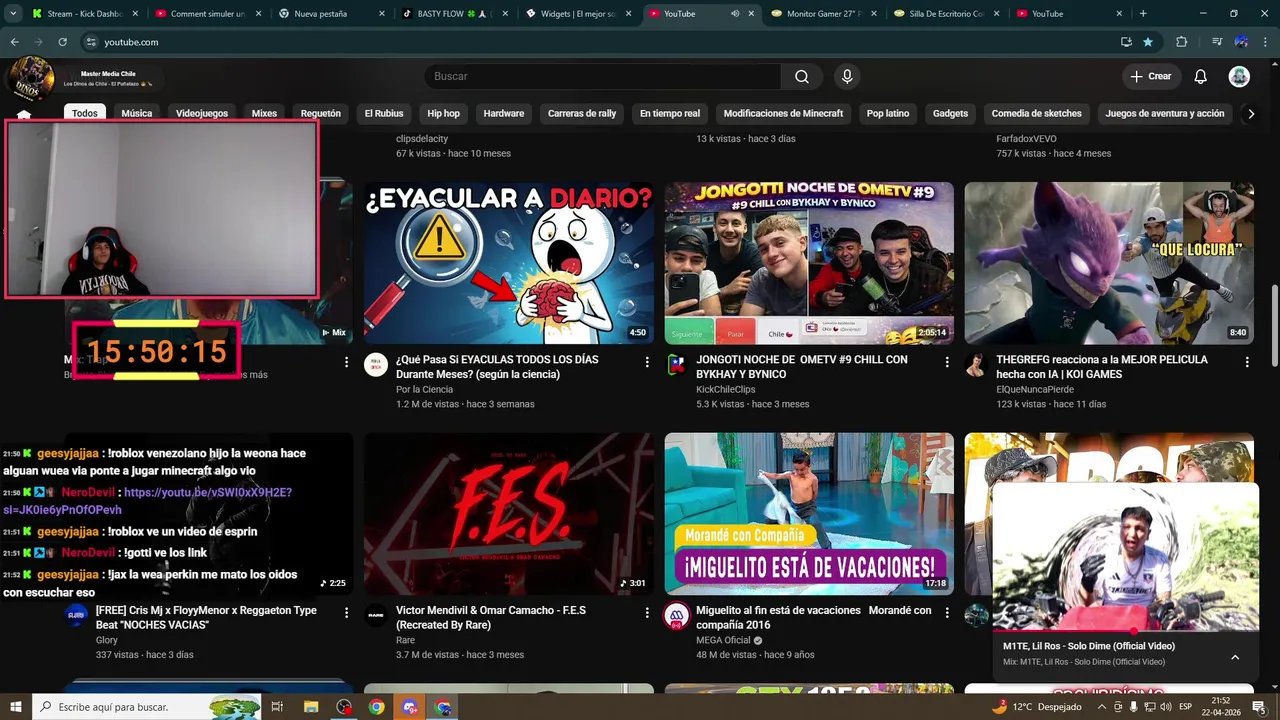The image size is (1280, 720).
Task: Select the Hardware filter chip
Action: click(504, 113)
